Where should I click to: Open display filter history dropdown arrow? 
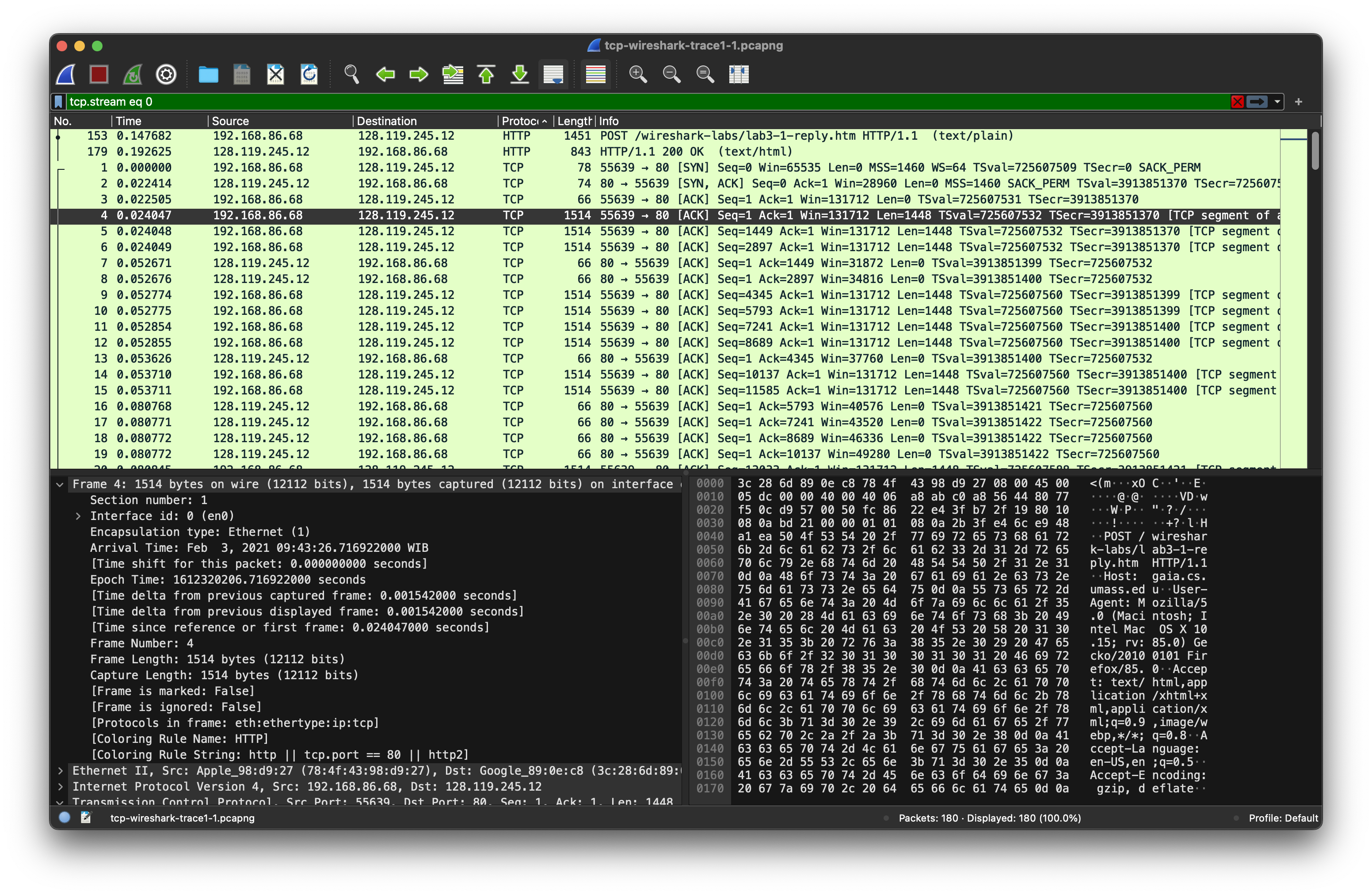[x=1277, y=102]
